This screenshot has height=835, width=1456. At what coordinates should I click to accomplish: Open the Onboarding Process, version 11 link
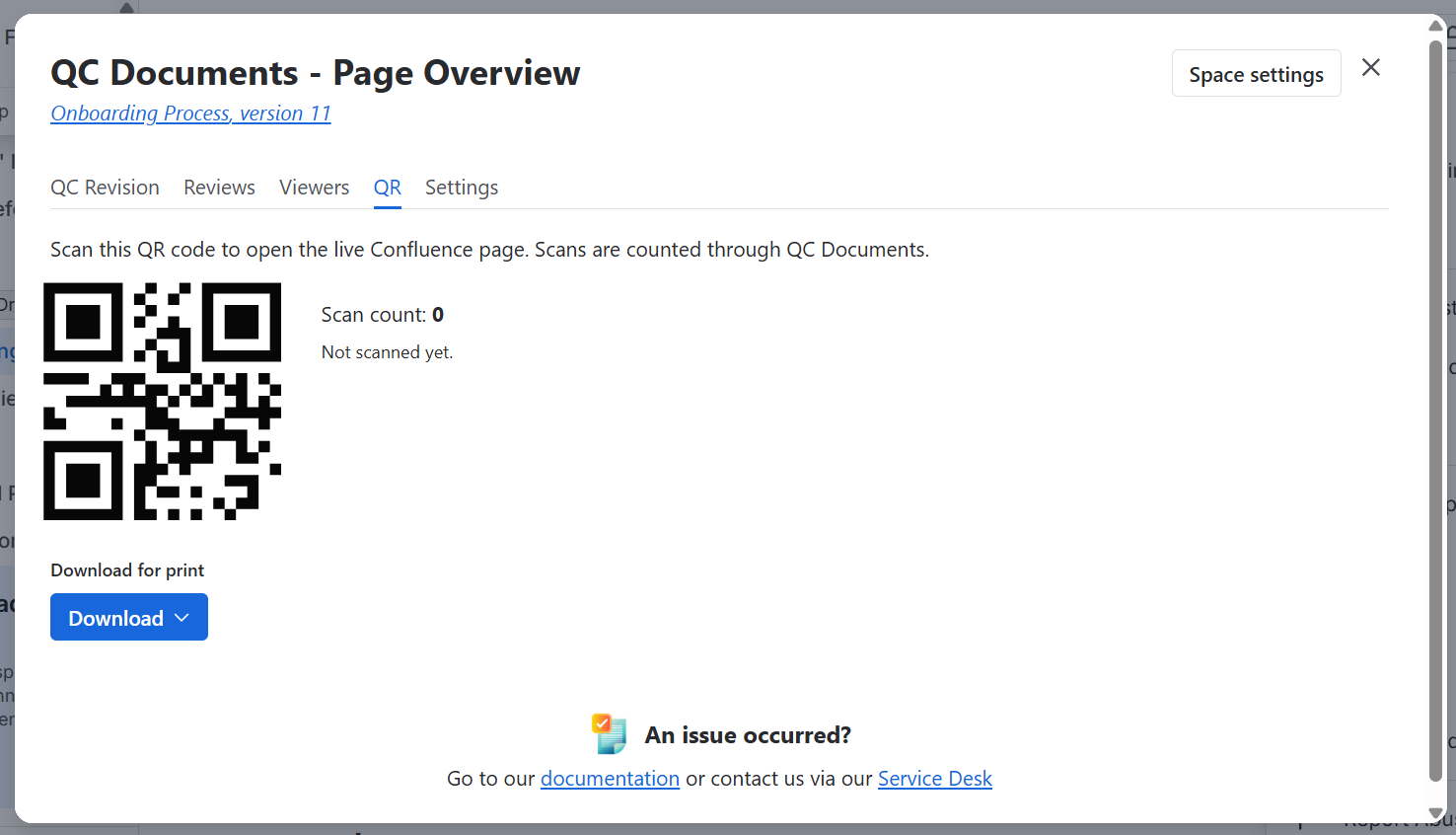coord(190,114)
